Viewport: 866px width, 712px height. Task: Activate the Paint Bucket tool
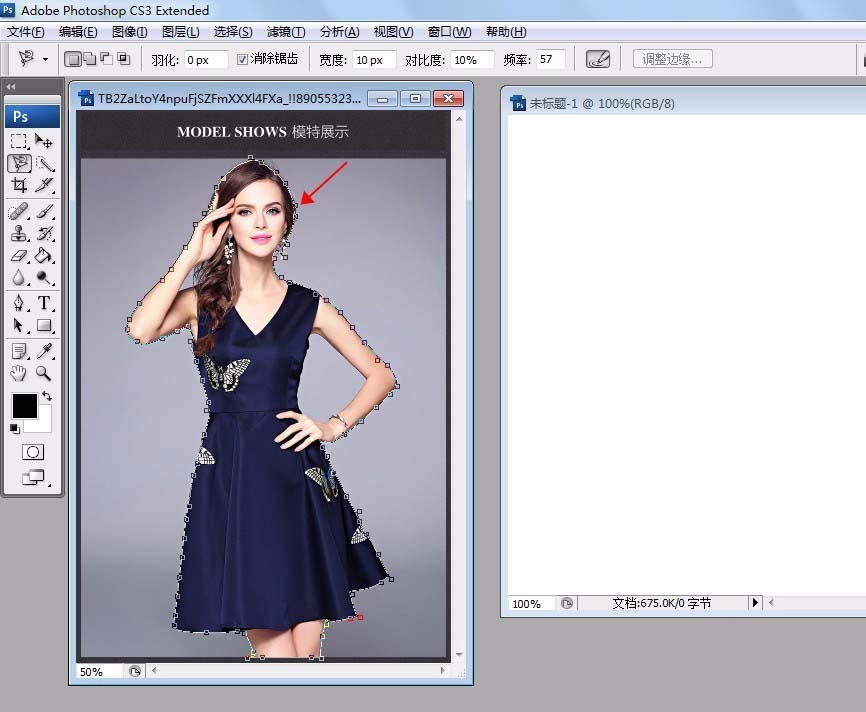point(45,256)
